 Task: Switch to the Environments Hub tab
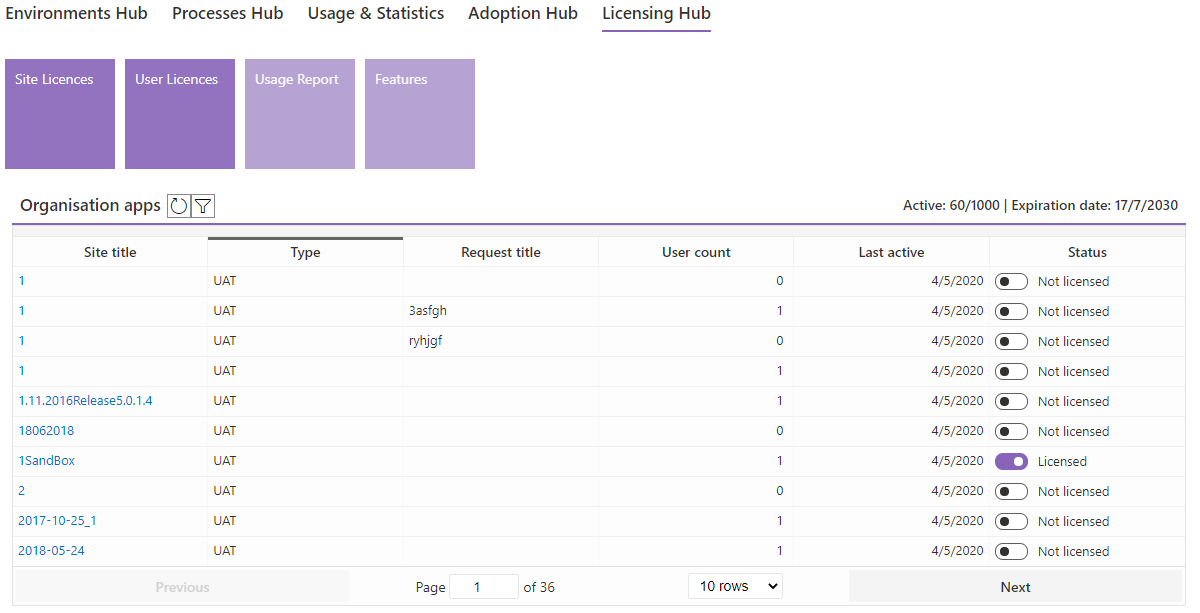click(77, 13)
